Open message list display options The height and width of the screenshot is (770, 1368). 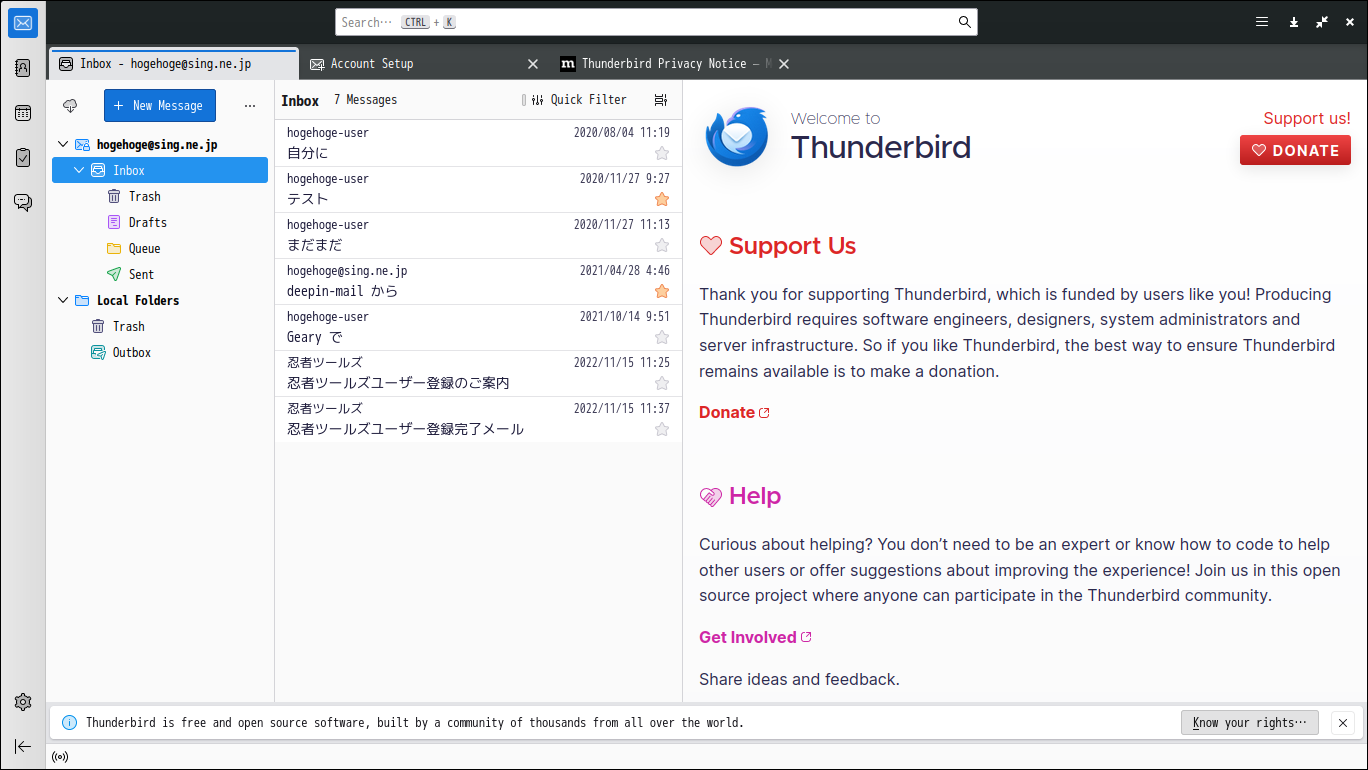click(x=660, y=100)
